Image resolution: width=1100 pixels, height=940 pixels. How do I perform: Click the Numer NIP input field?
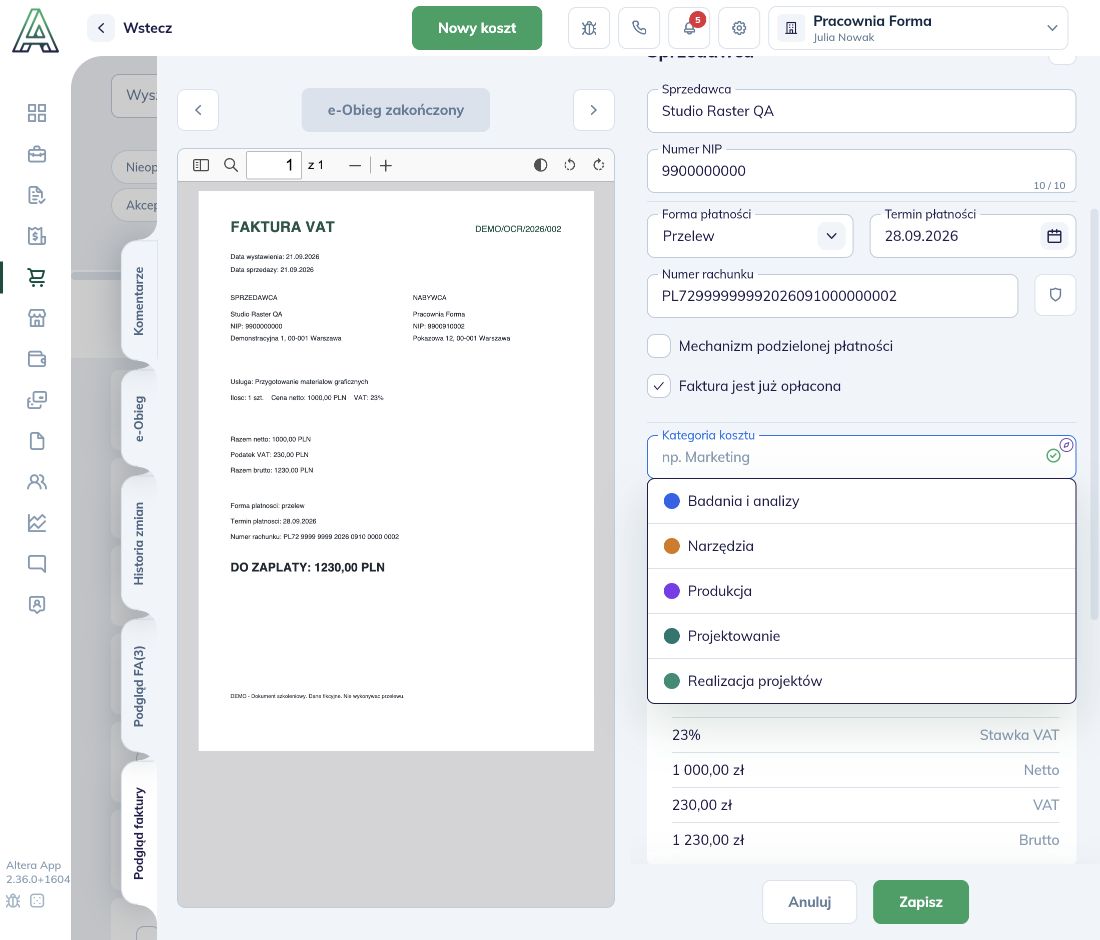pyautogui.click(x=861, y=171)
